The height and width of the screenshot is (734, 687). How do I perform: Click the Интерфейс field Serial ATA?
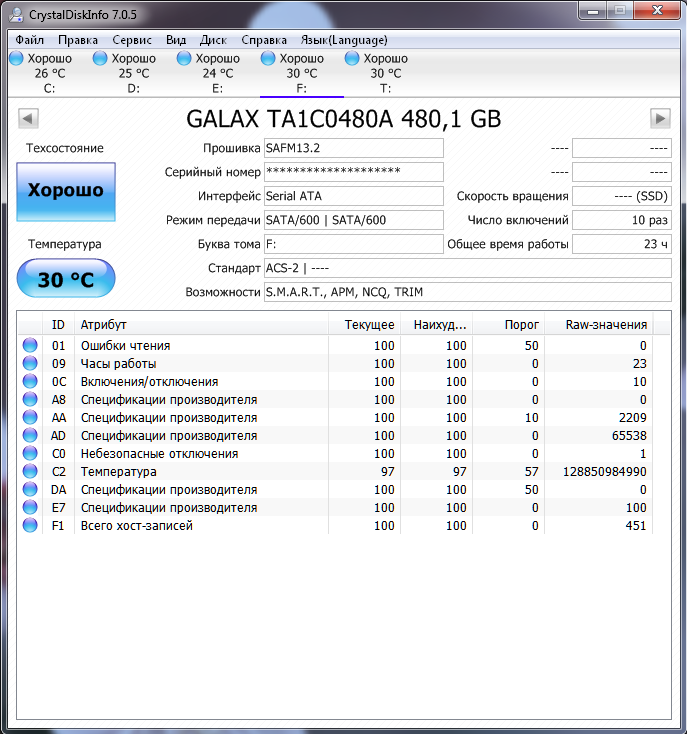[354, 196]
